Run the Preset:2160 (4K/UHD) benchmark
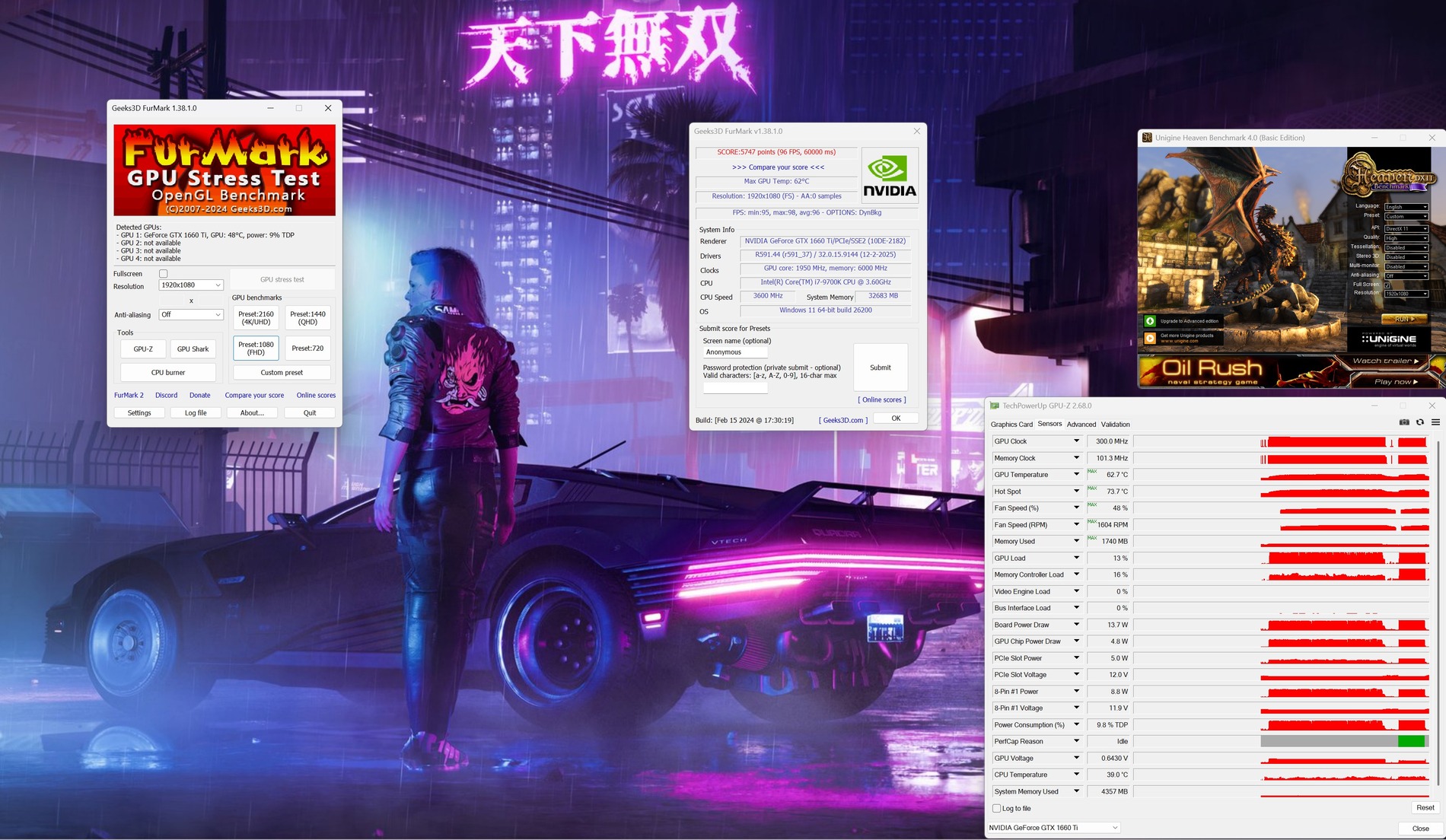 [256, 318]
